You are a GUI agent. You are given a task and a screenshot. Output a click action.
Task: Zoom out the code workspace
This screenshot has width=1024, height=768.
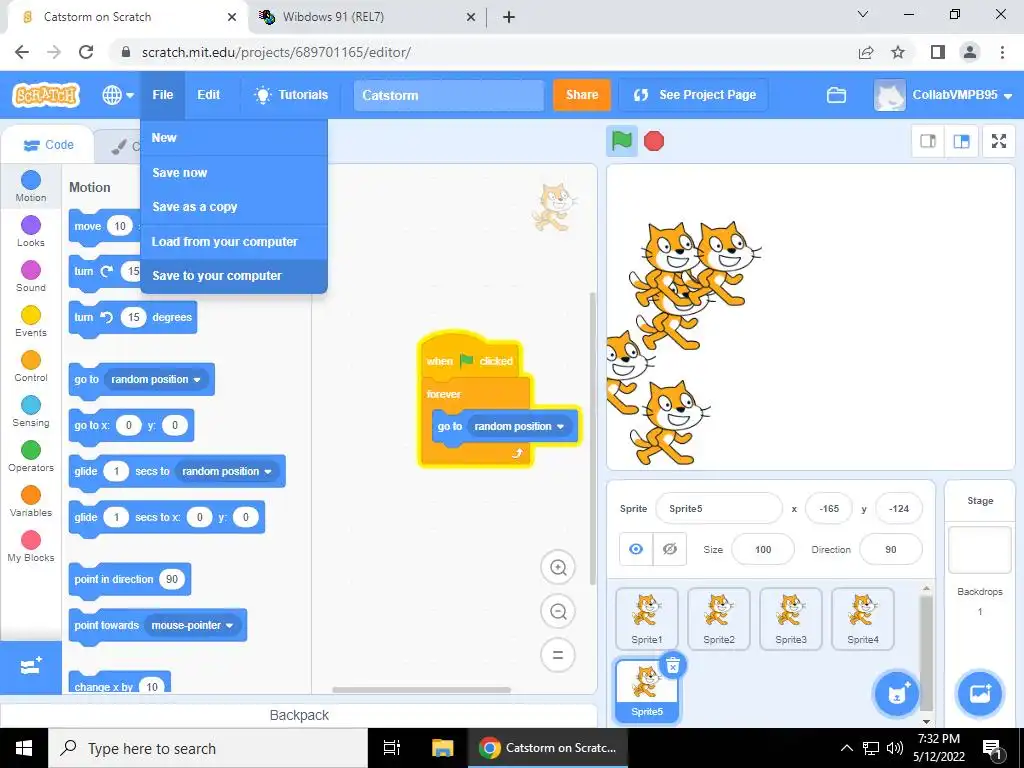558,611
